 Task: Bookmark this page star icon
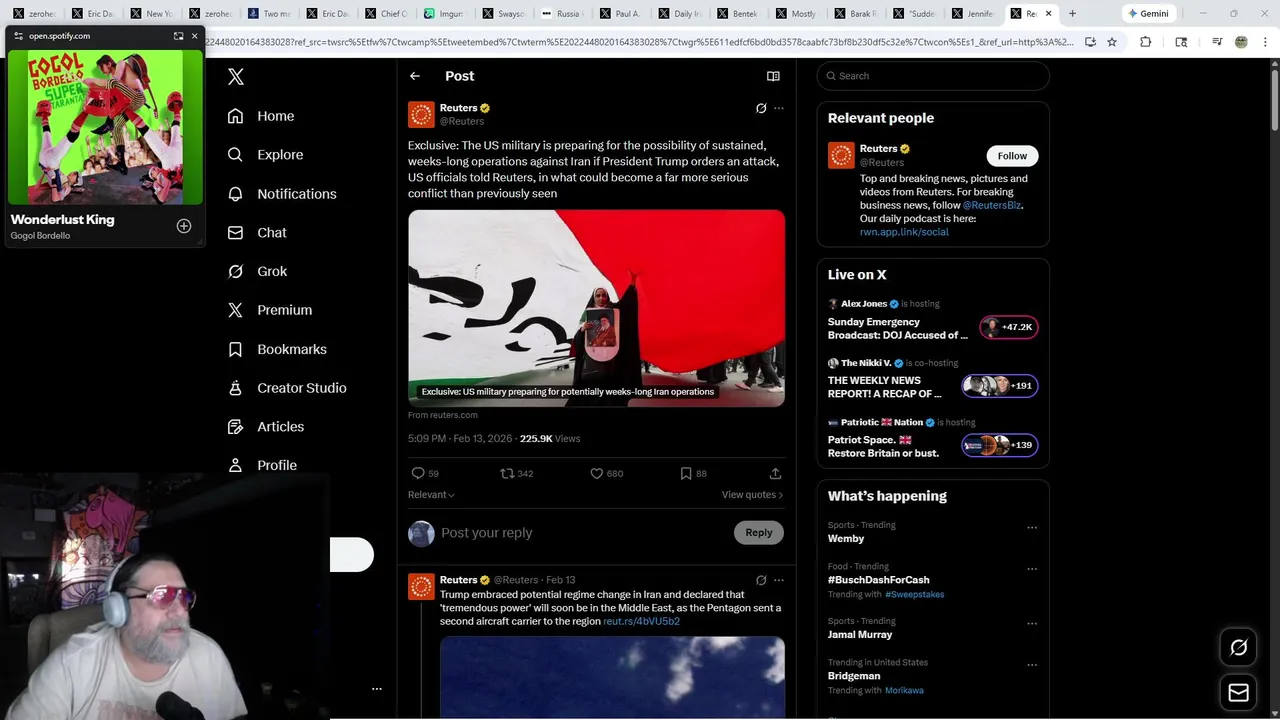coord(1112,42)
